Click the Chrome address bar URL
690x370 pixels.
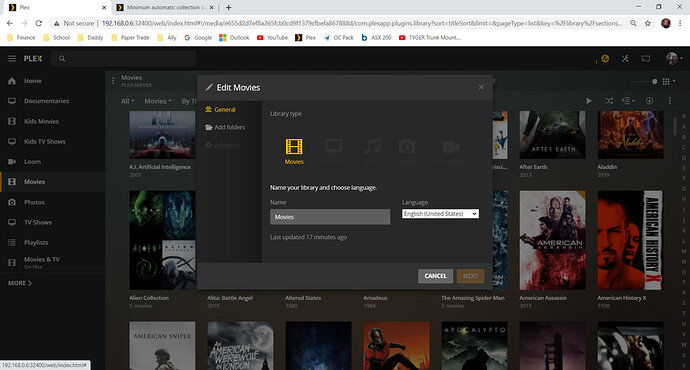coord(362,23)
